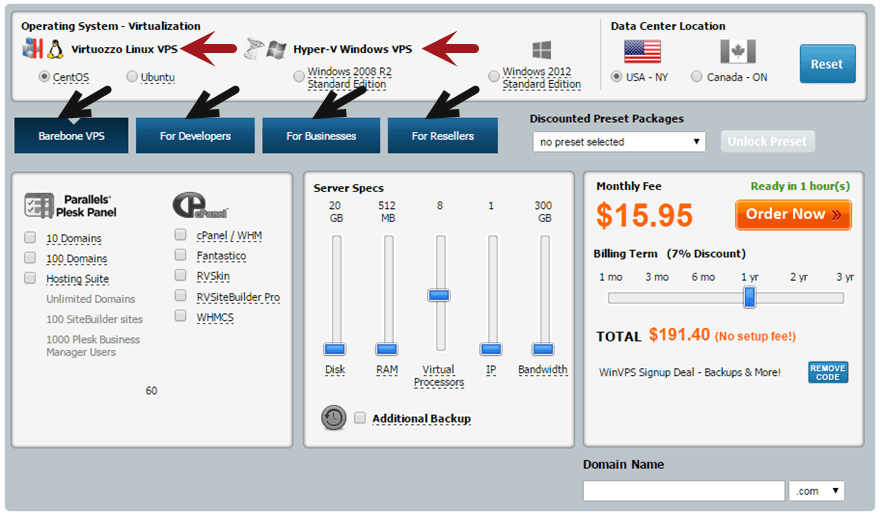Screen dimensions: 880x514
Task: Click the Canada flag icon
Action: tap(737, 52)
